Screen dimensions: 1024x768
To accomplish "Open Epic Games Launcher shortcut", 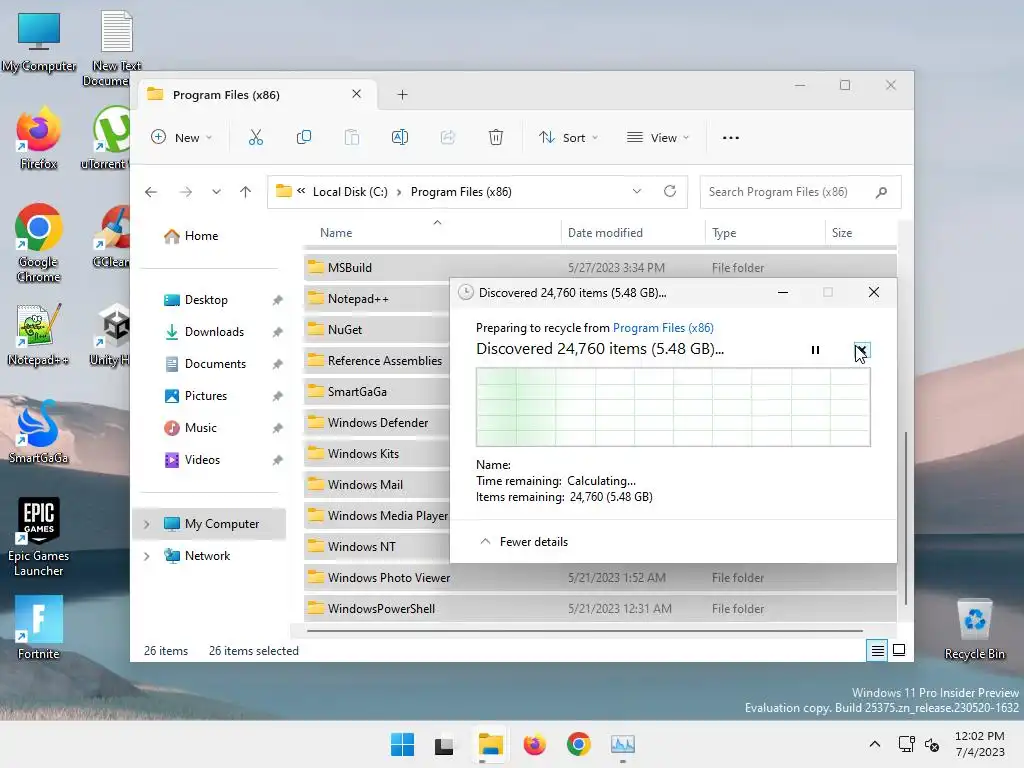I will click(39, 537).
